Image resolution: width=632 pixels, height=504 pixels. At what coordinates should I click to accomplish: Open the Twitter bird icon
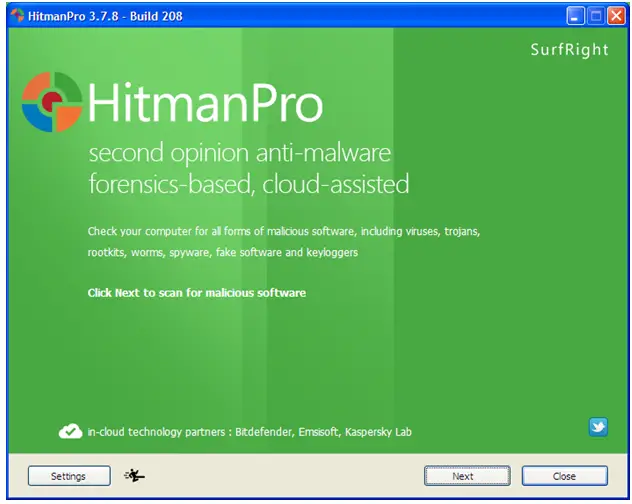[x=598, y=427]
